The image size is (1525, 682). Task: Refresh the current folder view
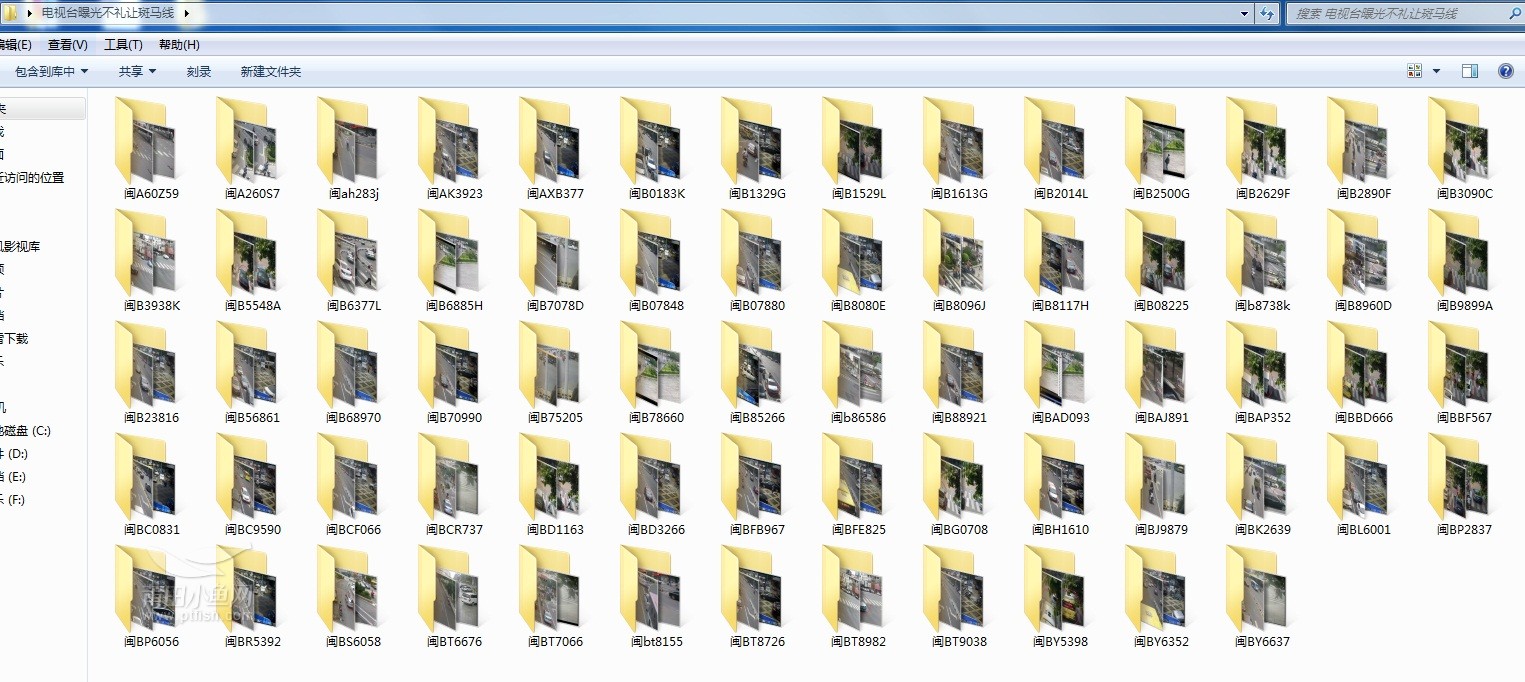point(1268,14)
